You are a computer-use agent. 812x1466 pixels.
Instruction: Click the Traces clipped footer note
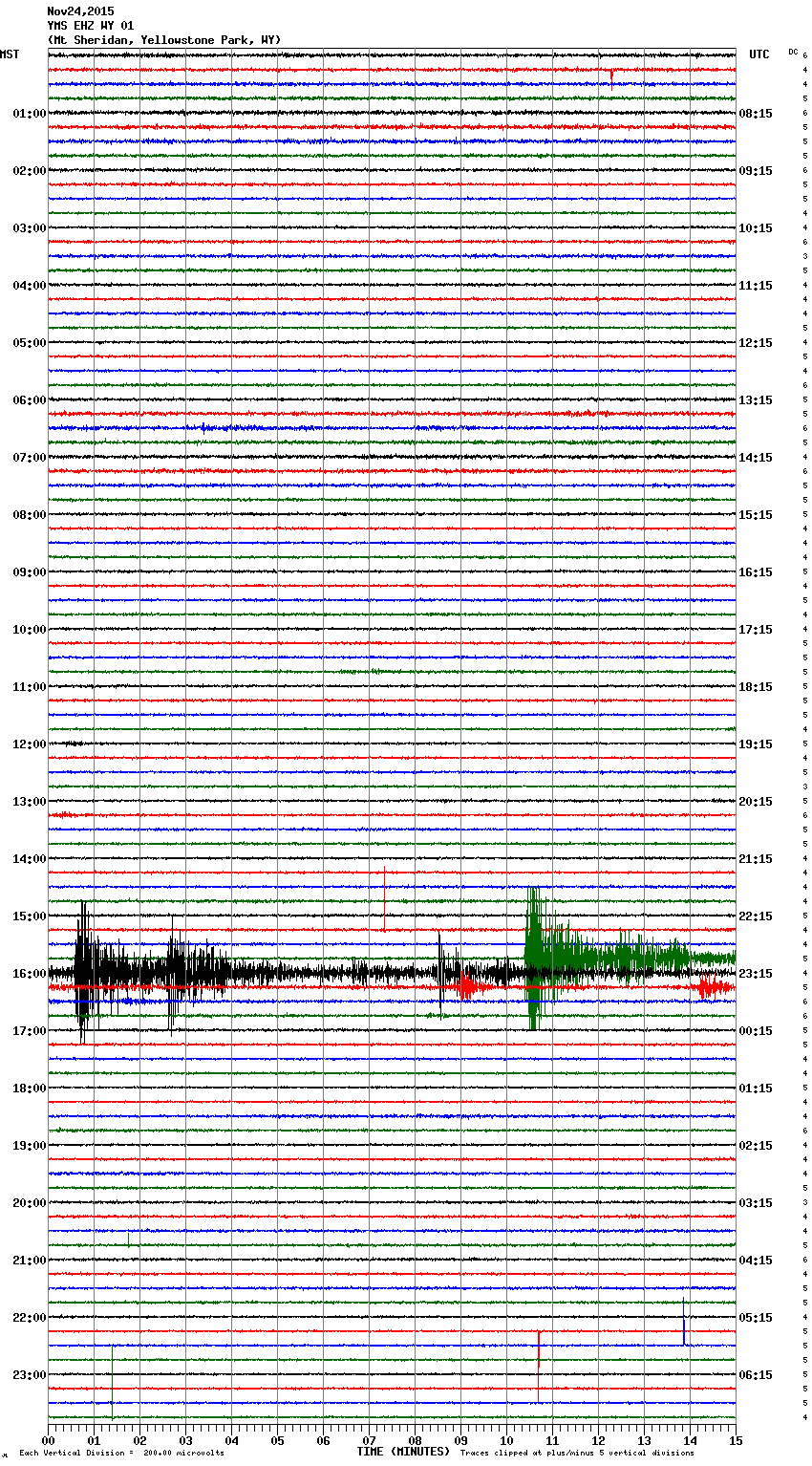tap(577, 1453)
